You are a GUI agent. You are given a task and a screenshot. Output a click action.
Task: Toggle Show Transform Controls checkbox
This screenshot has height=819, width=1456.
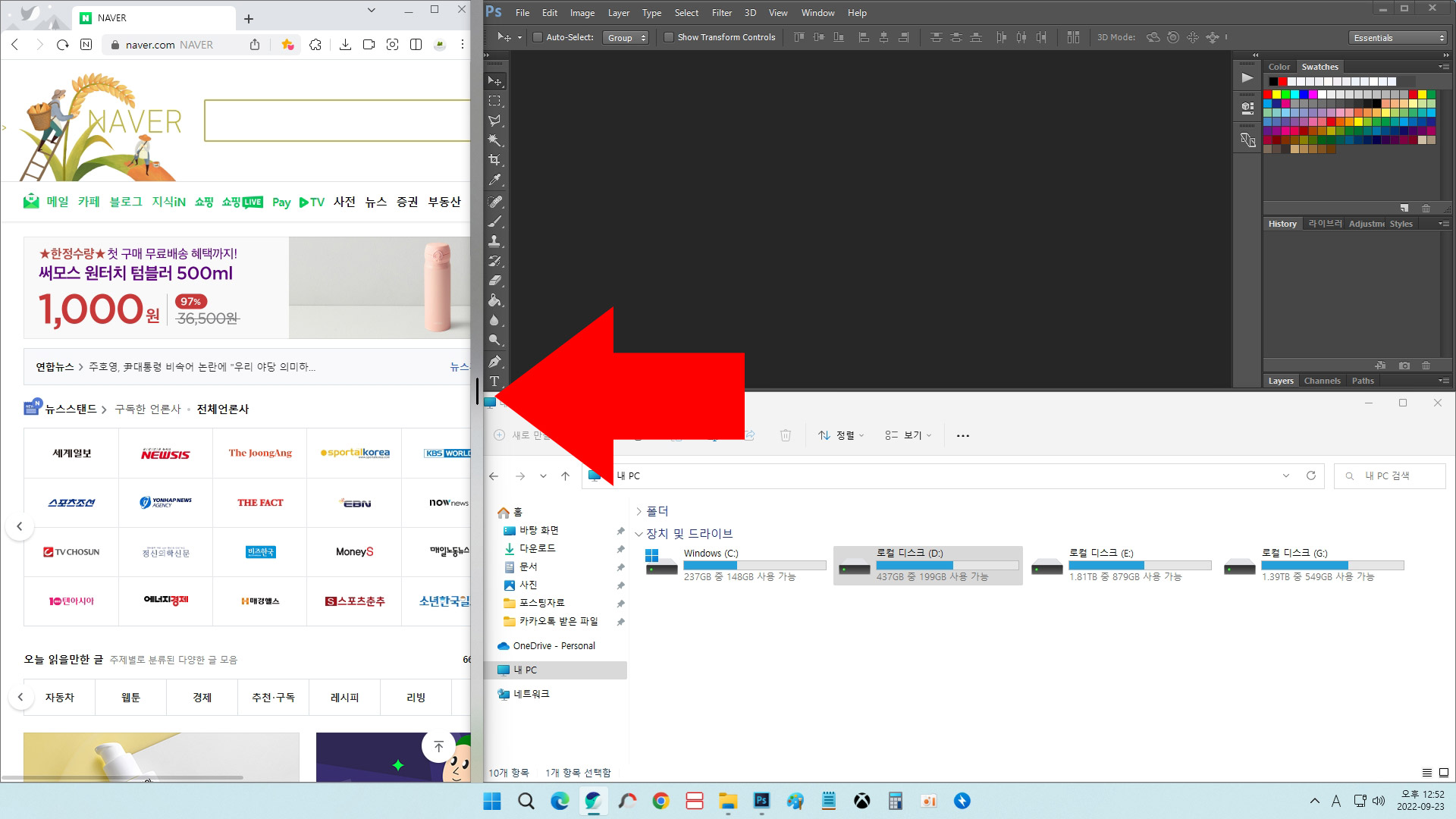[669, 37]
